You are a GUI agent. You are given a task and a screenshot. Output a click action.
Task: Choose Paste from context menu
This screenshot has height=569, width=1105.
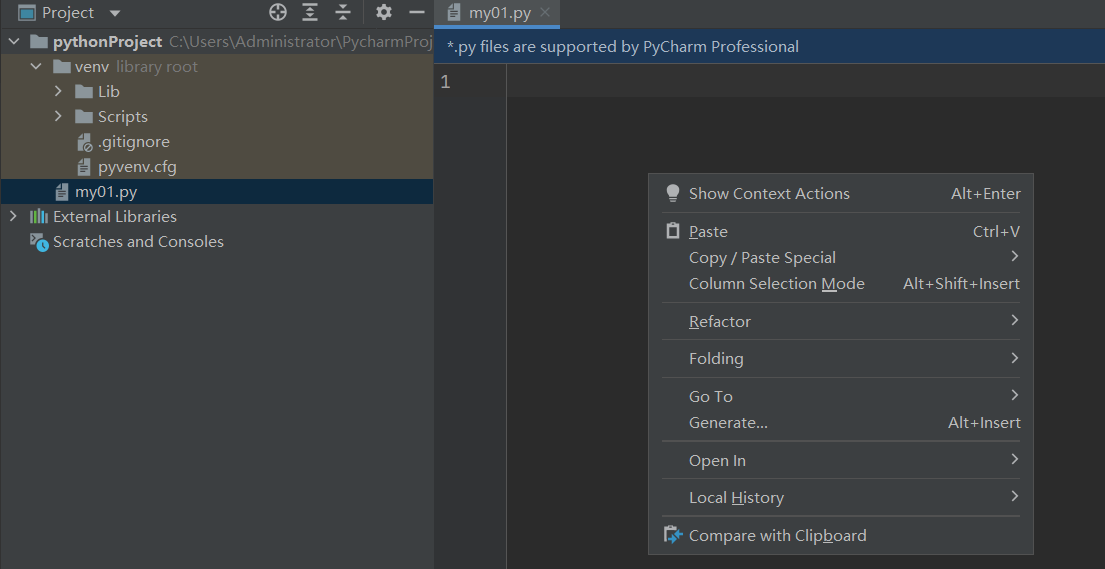click(x=841, y=231)
